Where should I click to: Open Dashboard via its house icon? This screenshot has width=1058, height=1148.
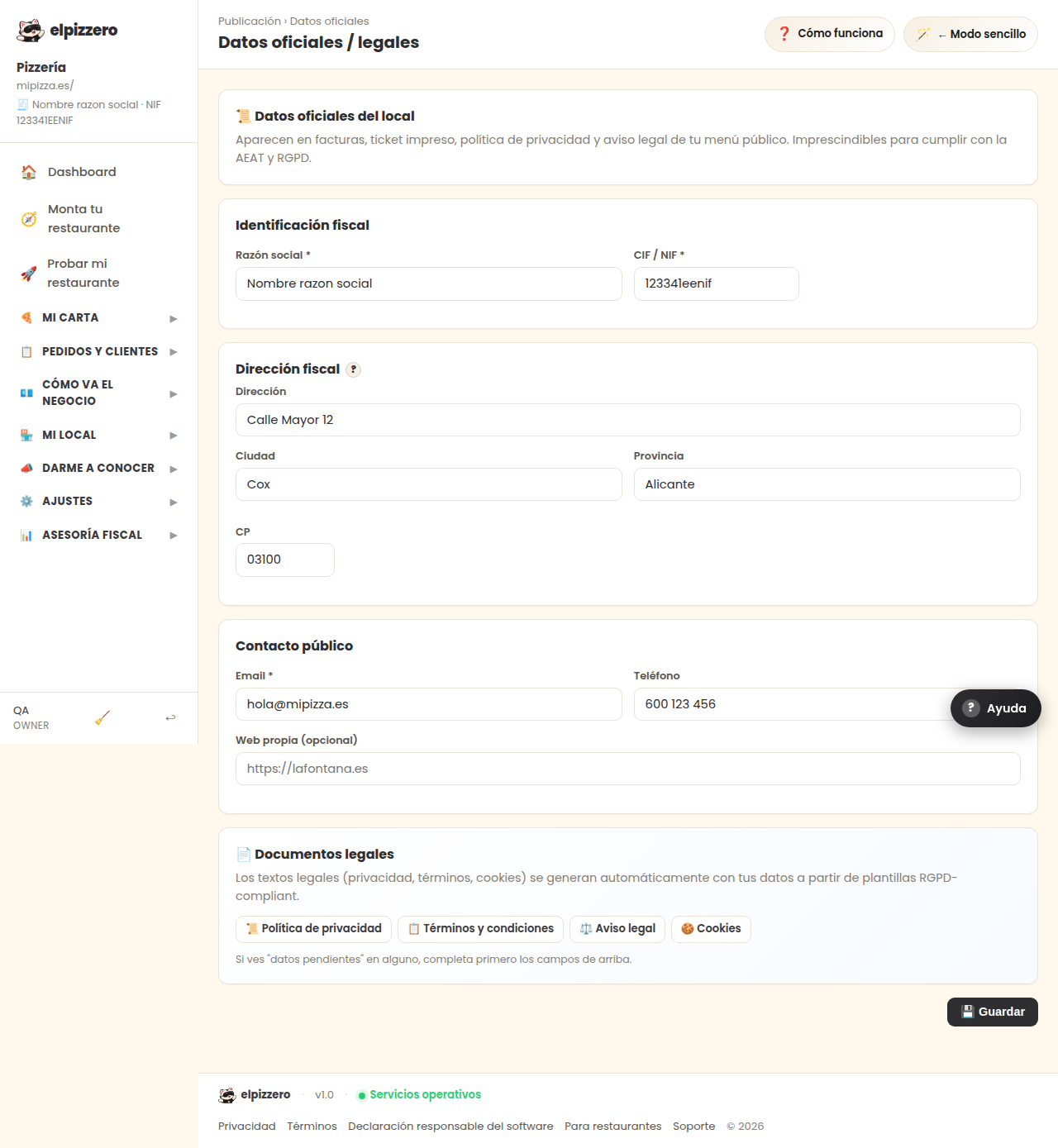pos(29,172)
